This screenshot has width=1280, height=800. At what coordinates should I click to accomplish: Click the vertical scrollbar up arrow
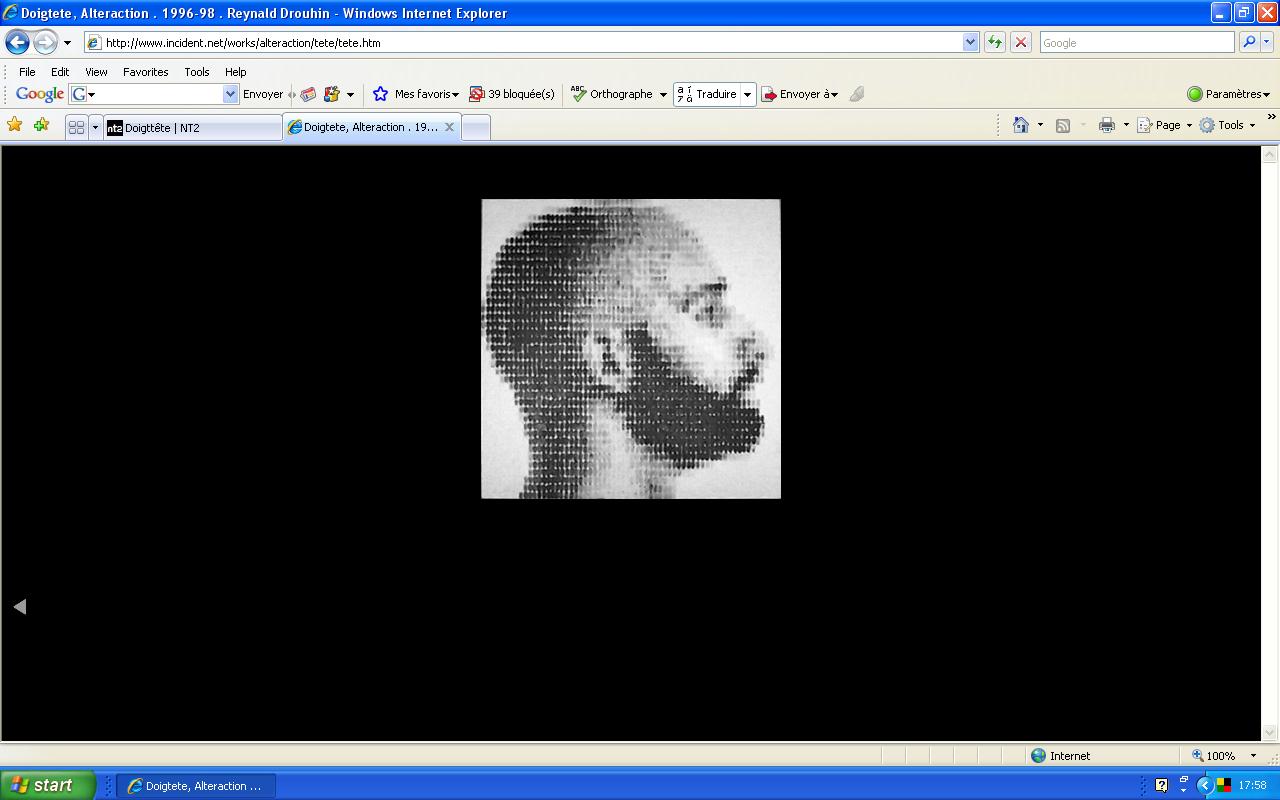[1270, 155]
